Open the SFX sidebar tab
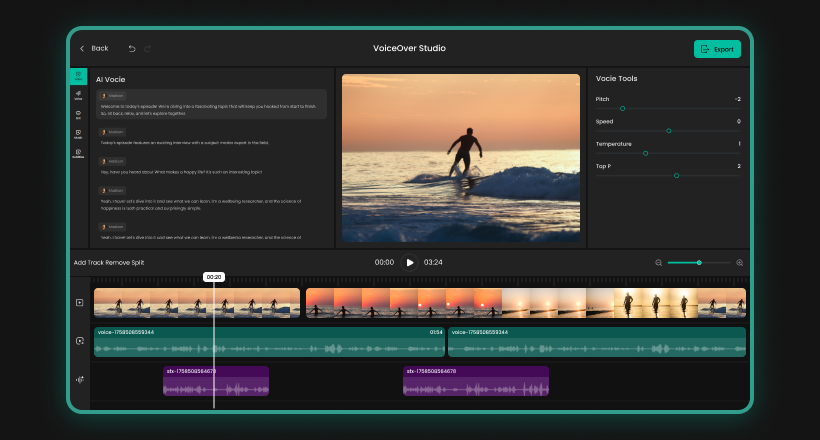 pos(78,115)
